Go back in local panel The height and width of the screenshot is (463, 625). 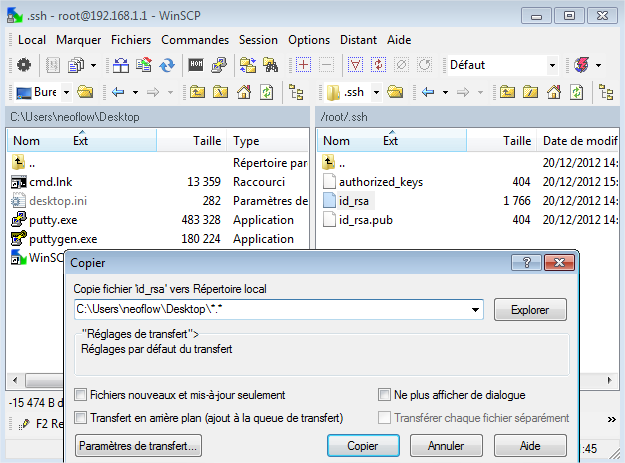point(118,92)
